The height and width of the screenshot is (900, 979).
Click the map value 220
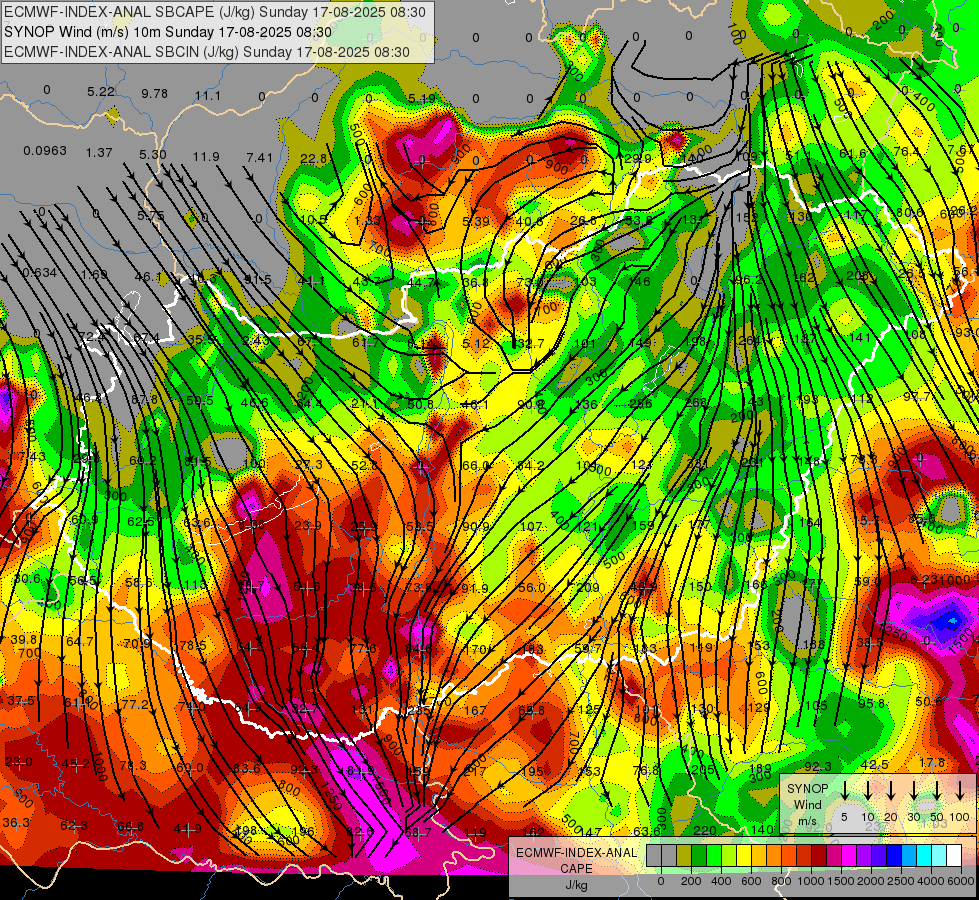pos(705,830)
